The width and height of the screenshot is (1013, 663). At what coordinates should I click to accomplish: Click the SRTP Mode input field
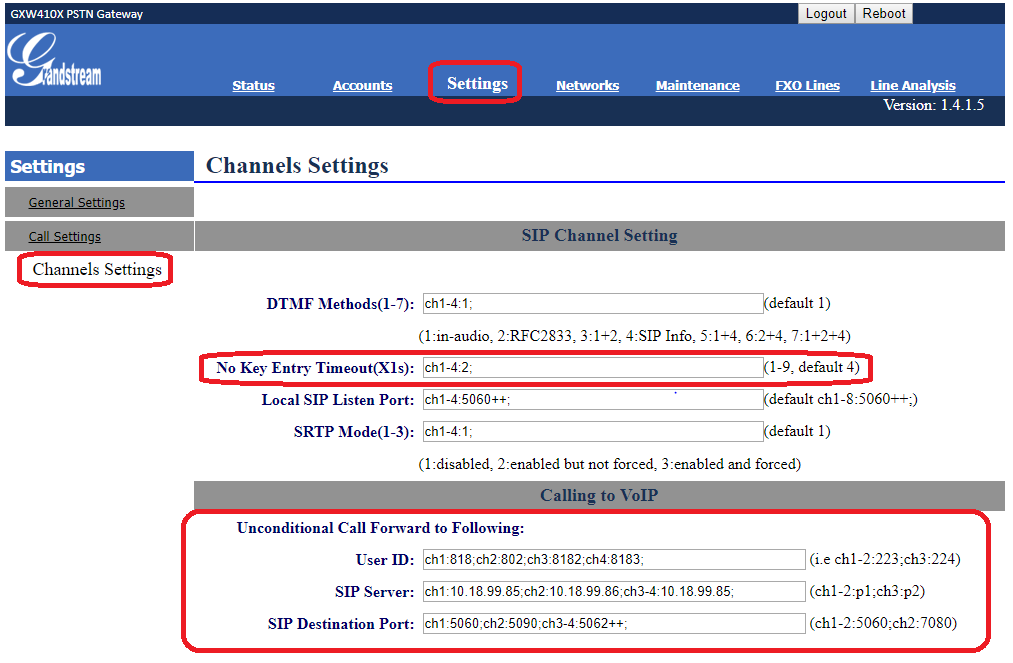[x=593, y=432]
